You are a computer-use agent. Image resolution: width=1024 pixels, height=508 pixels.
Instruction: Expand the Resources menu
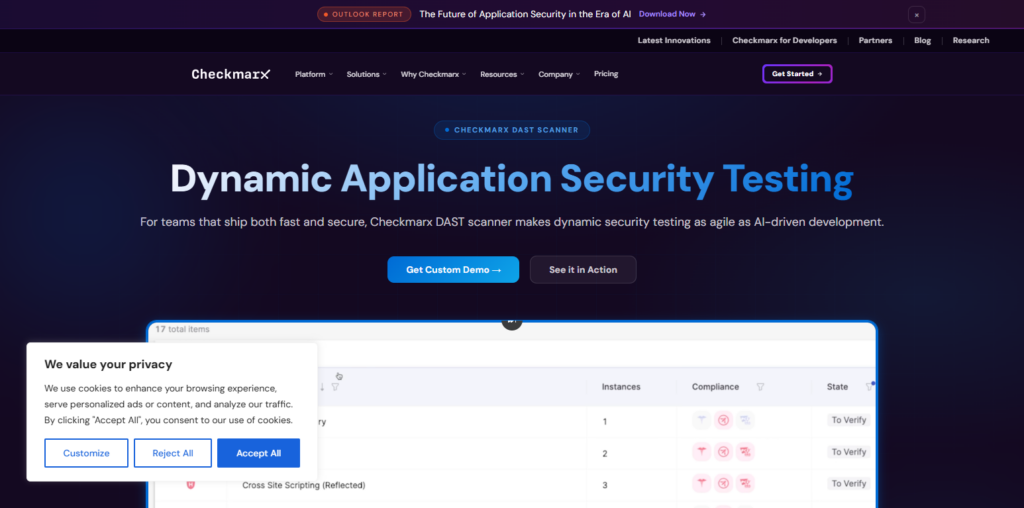click(502, 74)
